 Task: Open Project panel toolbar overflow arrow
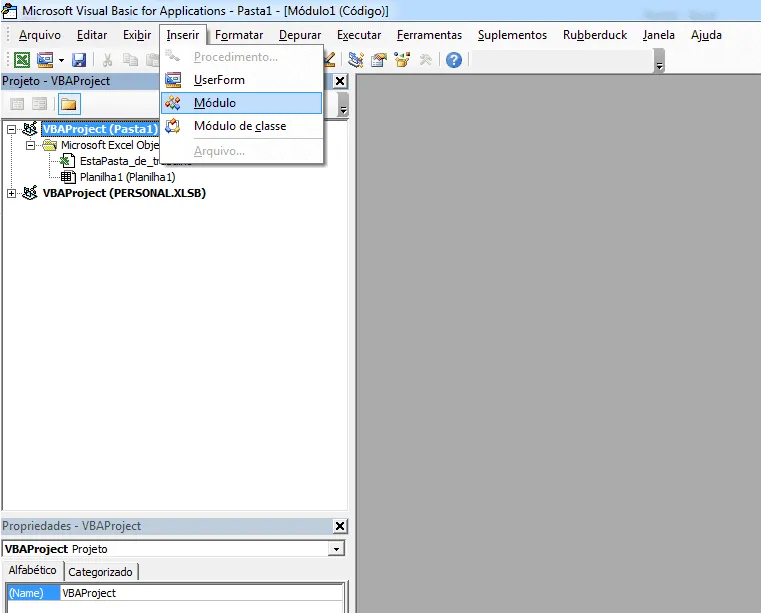click(343, 104)
